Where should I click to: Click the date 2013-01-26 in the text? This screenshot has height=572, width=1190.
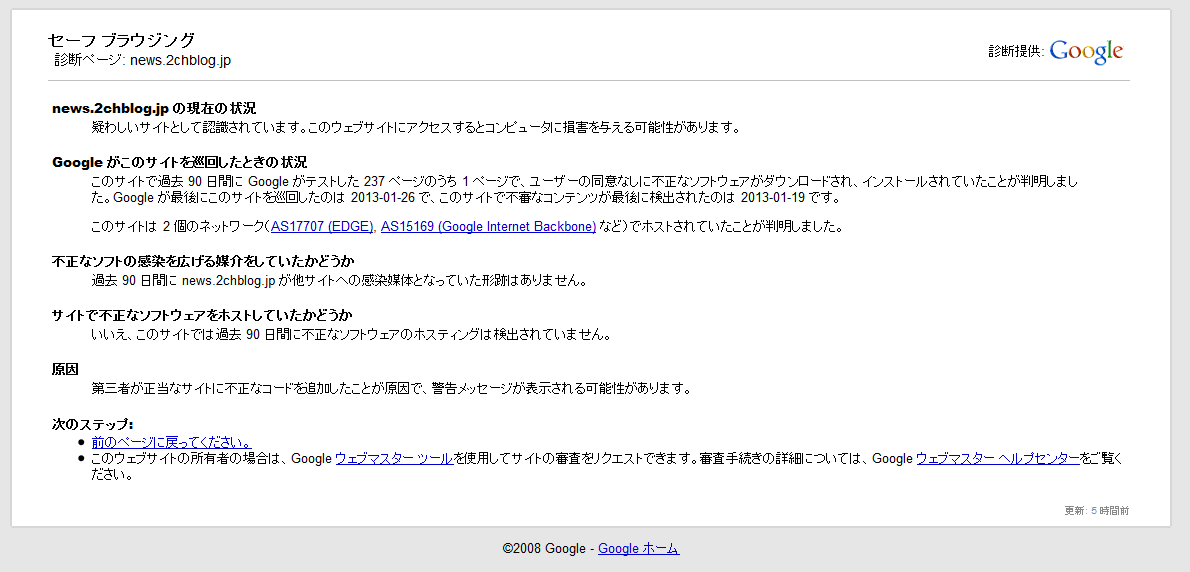pyautogui.click(x=382, y=198)
